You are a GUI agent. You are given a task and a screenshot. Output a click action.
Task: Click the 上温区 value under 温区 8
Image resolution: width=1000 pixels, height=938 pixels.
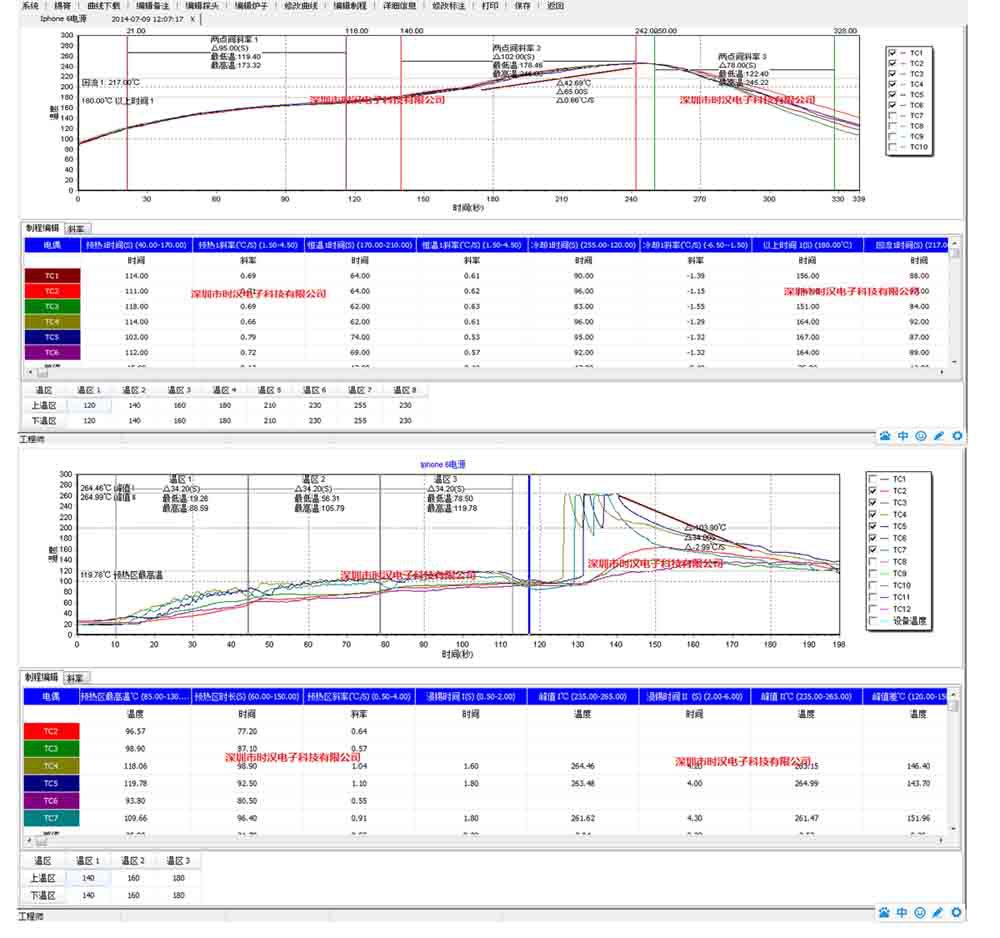pos(404,405)
